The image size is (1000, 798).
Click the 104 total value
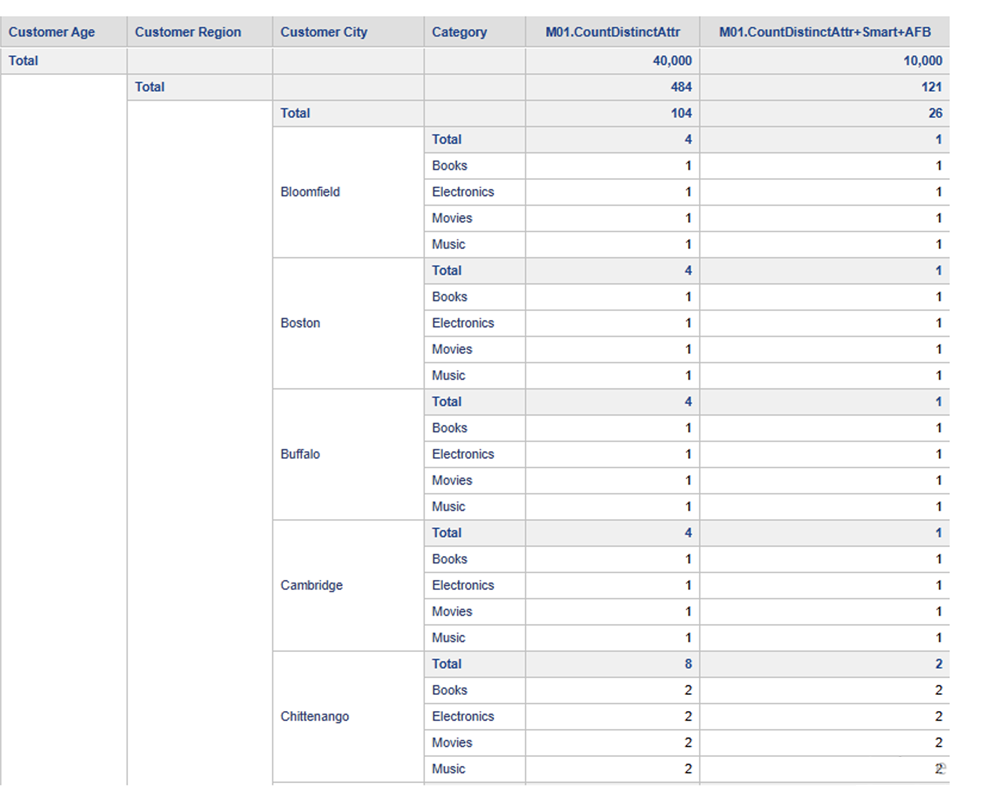pos(681,113)
